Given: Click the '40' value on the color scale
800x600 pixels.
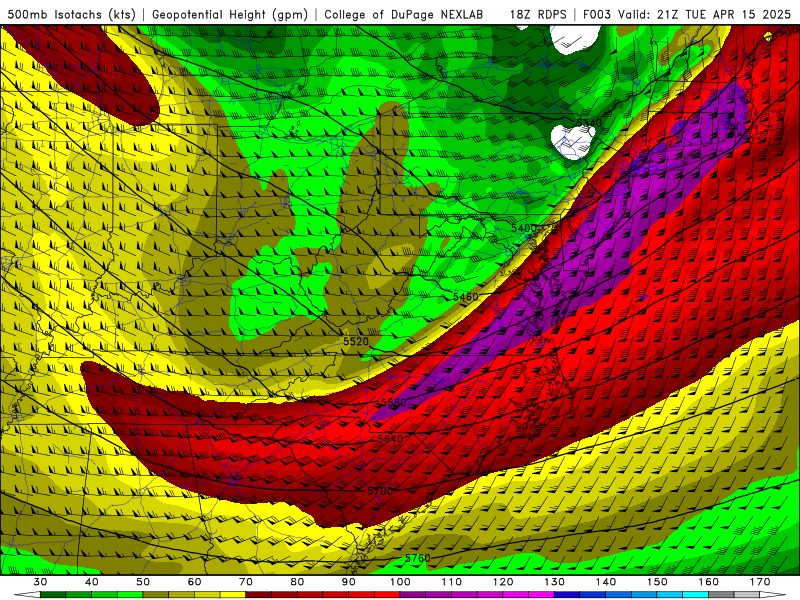Looking at the screenshot, I should click(92, 582).
